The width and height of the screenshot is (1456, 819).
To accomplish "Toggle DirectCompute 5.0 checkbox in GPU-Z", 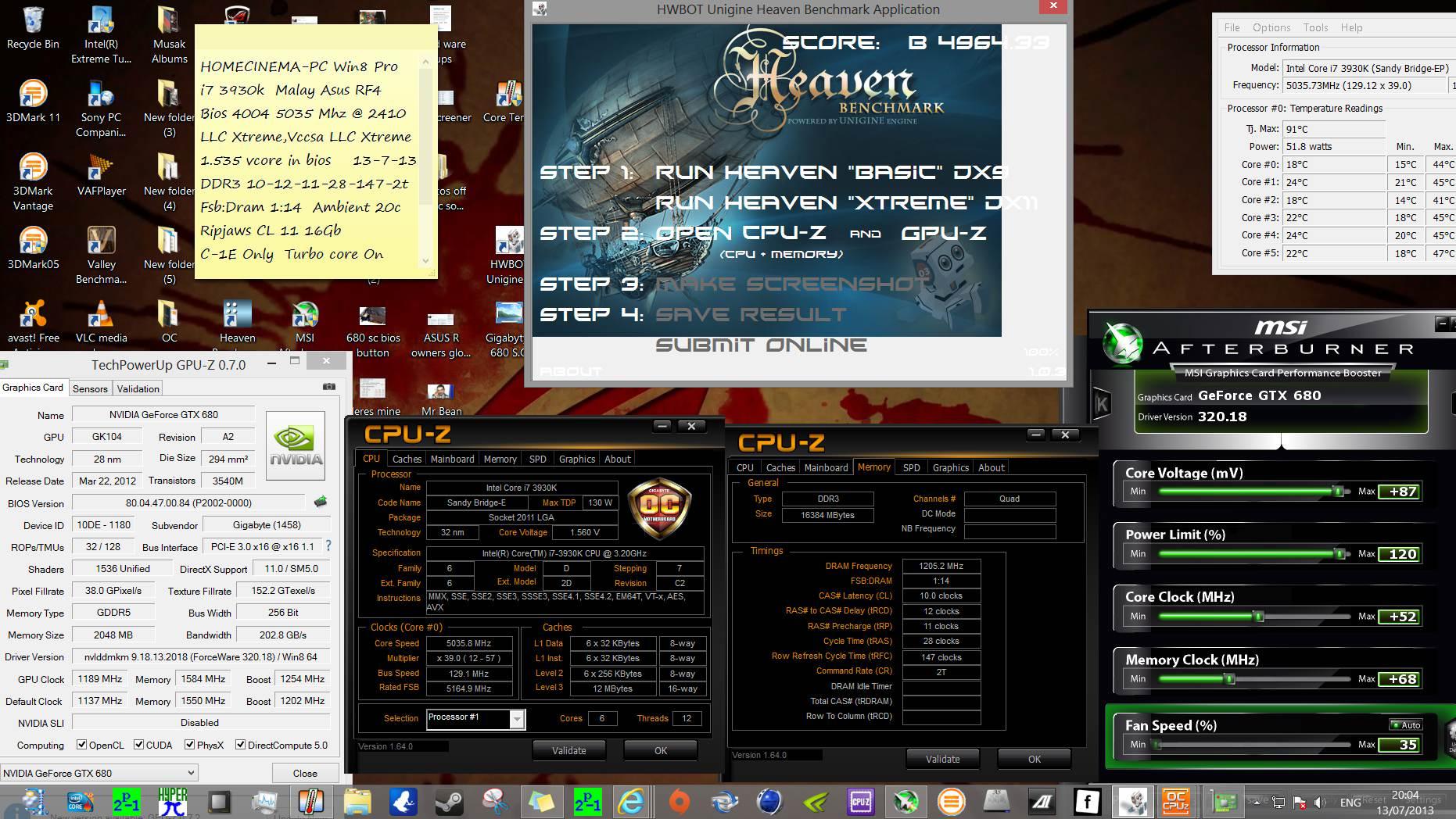I will coord(240,745).
